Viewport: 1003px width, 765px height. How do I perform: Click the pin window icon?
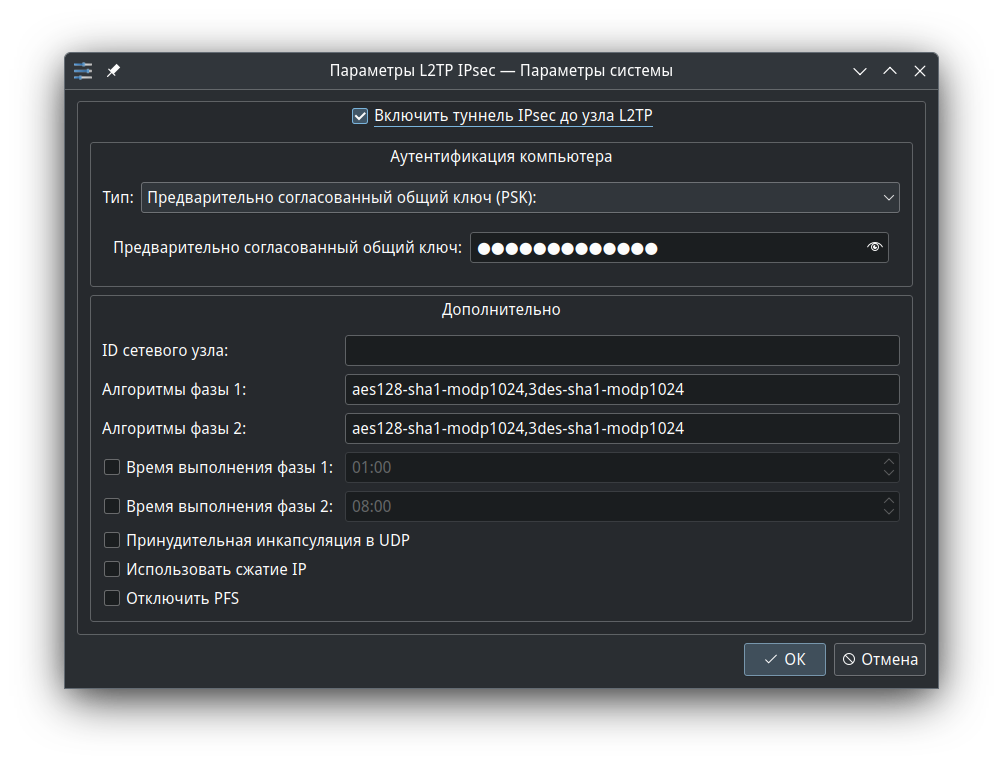click(x=113, y=71)
